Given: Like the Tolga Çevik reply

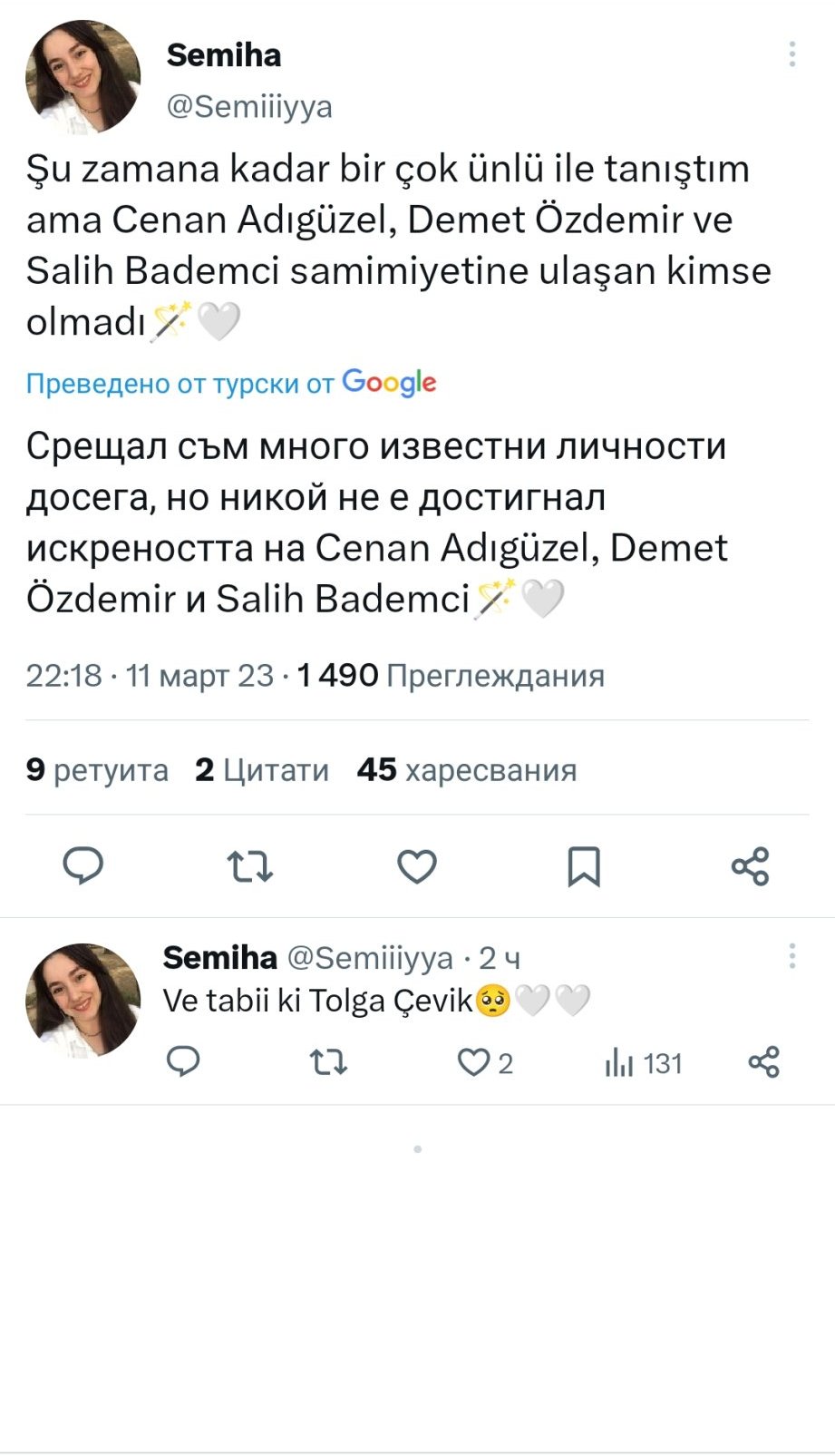Looking at the screenshot, I should [473, 1061].
